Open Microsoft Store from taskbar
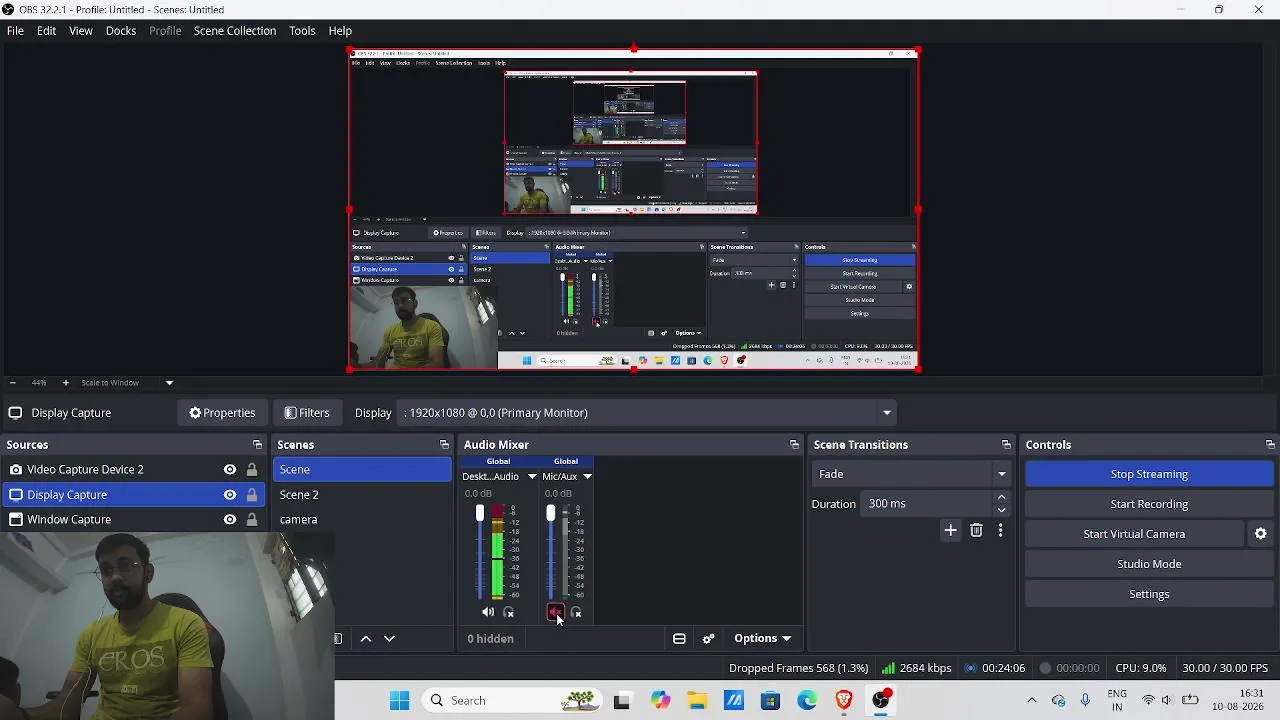 (770, 700)
